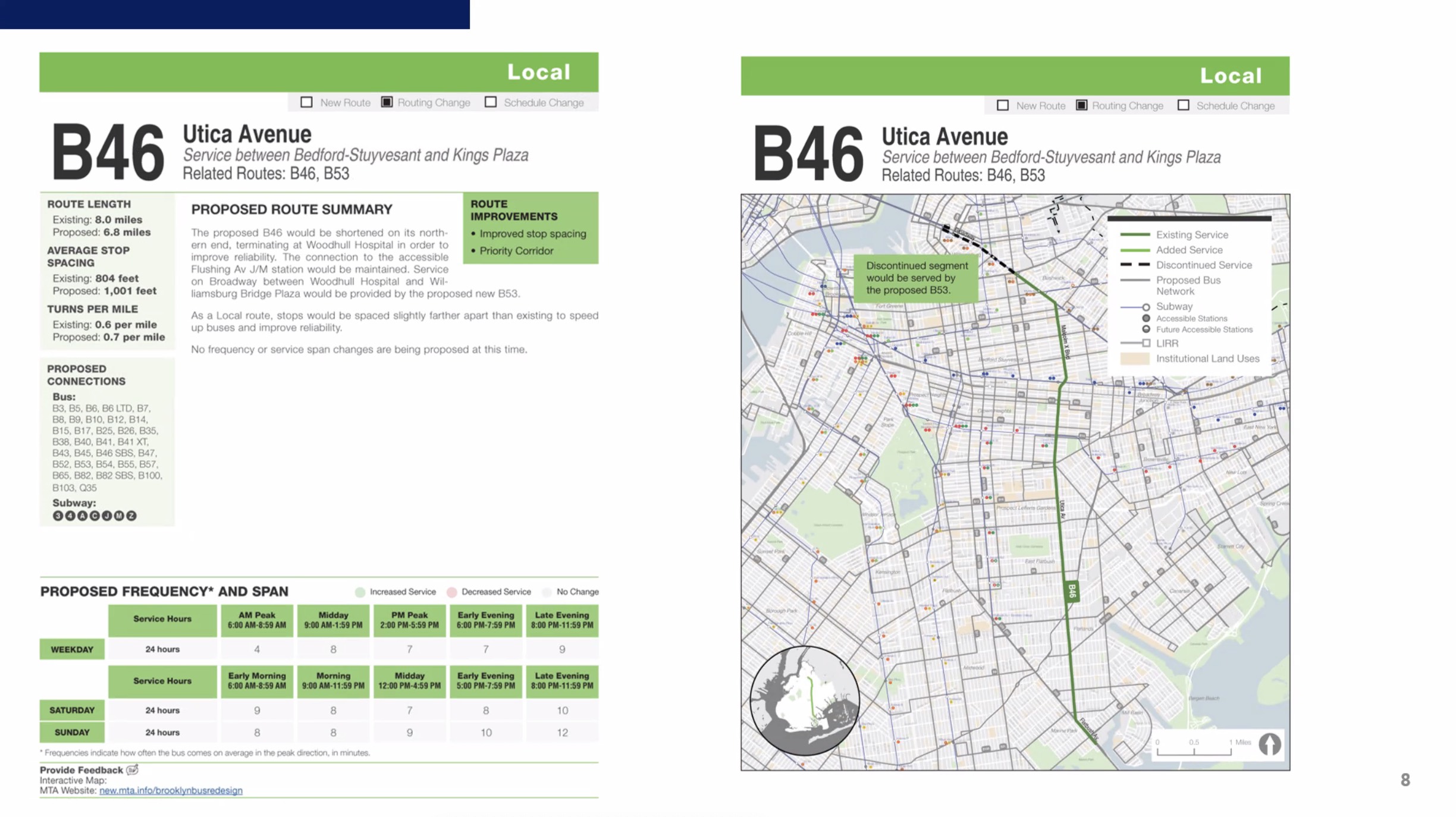This screenshot has width=1456, height=817.
Task: Toggle Schedule Change box above the route summary
Action: (x=491, y=102)
